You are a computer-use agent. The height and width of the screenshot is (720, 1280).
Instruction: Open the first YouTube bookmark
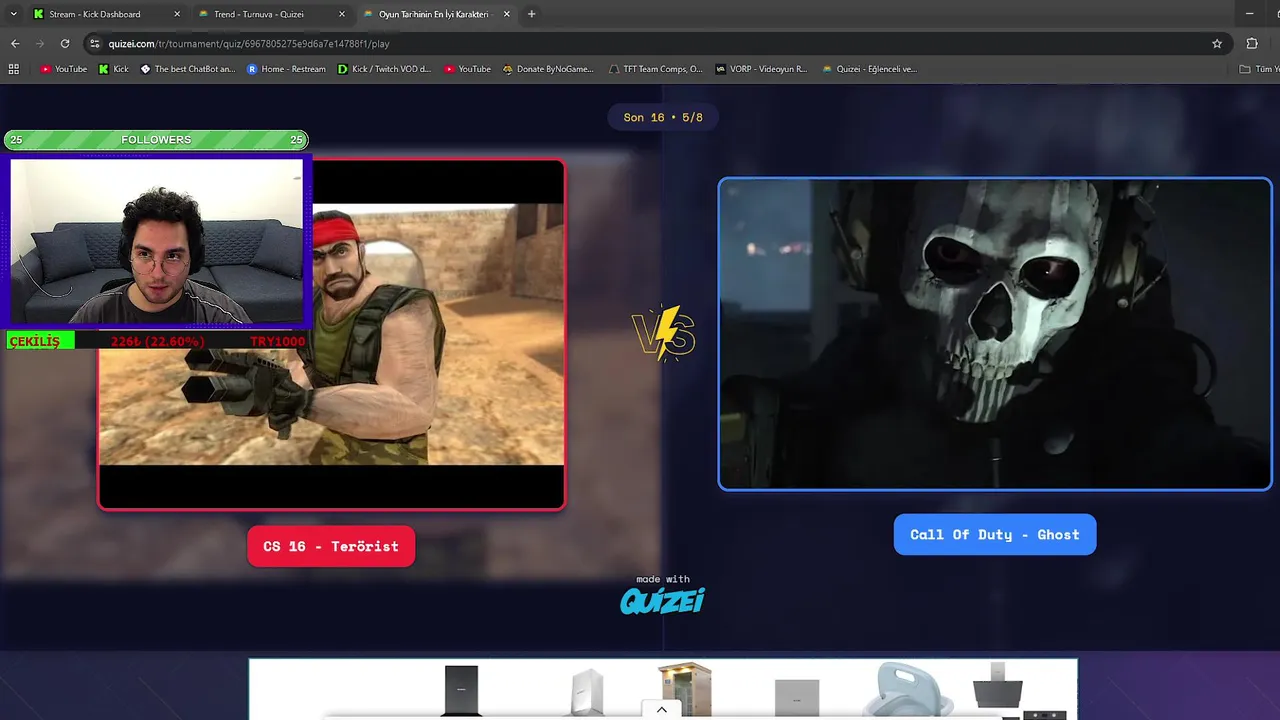[64, 69]
